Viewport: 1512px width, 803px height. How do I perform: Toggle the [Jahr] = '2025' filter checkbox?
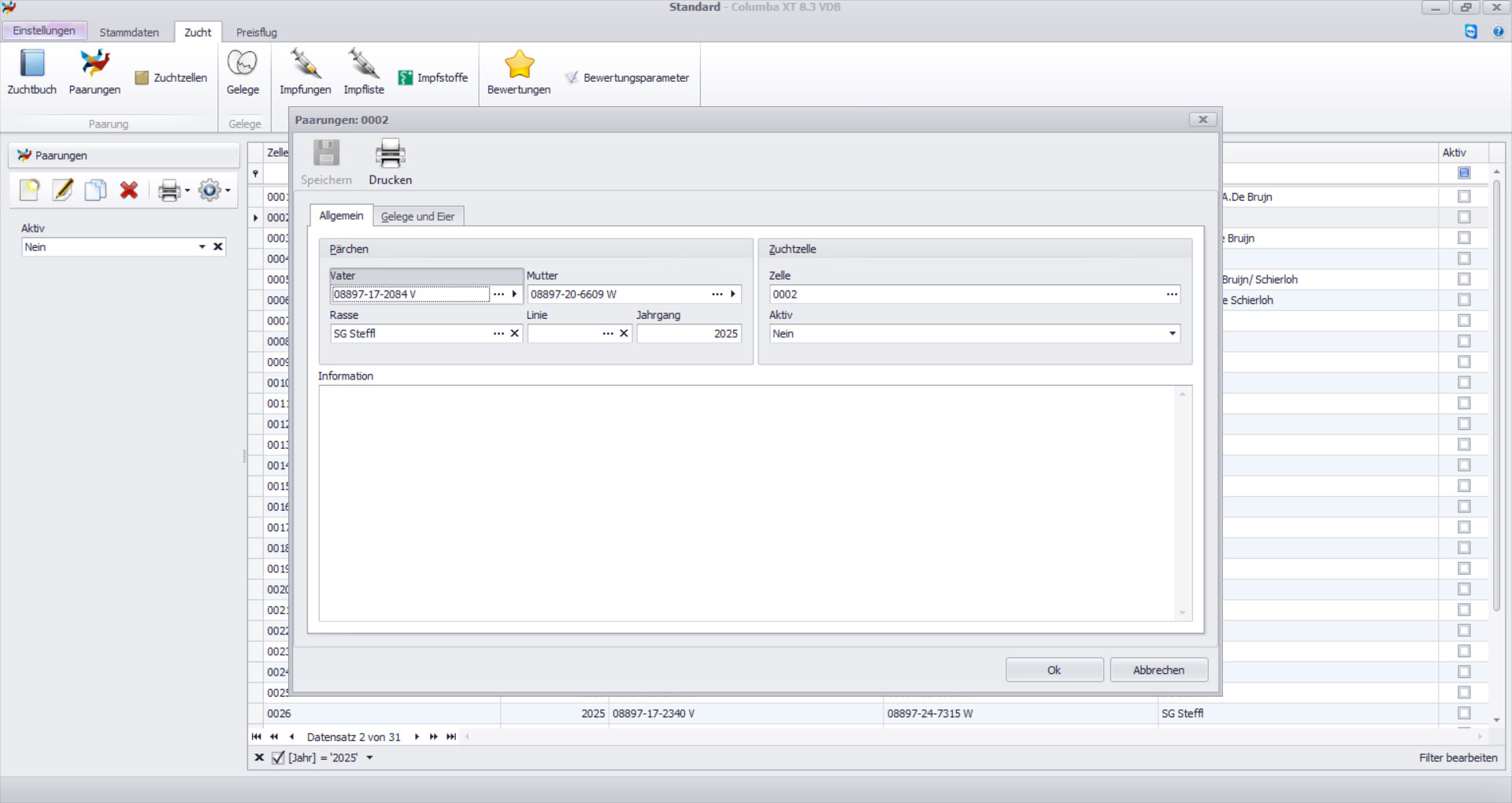point(278,758)
